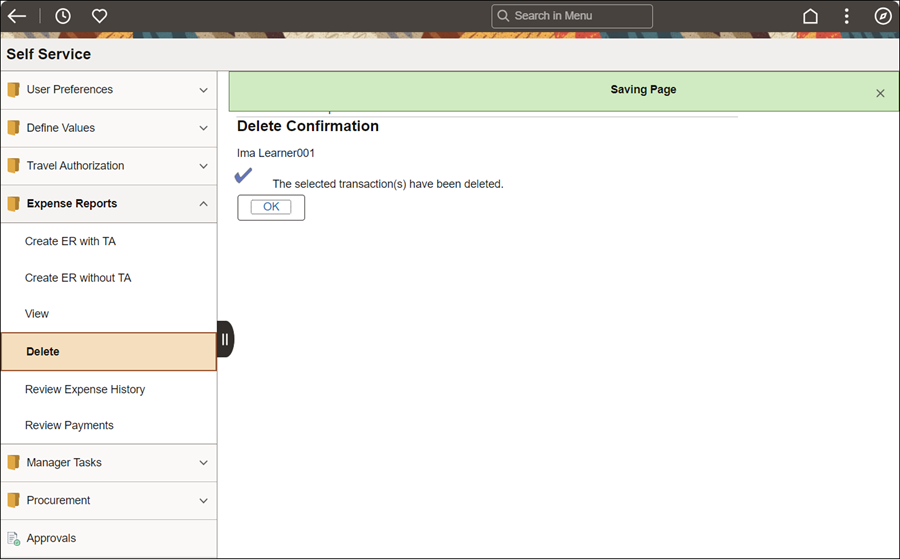This screenshot has width=900, height=559.
Task: Select Expense Reports menu section
Action: point(108,203)
